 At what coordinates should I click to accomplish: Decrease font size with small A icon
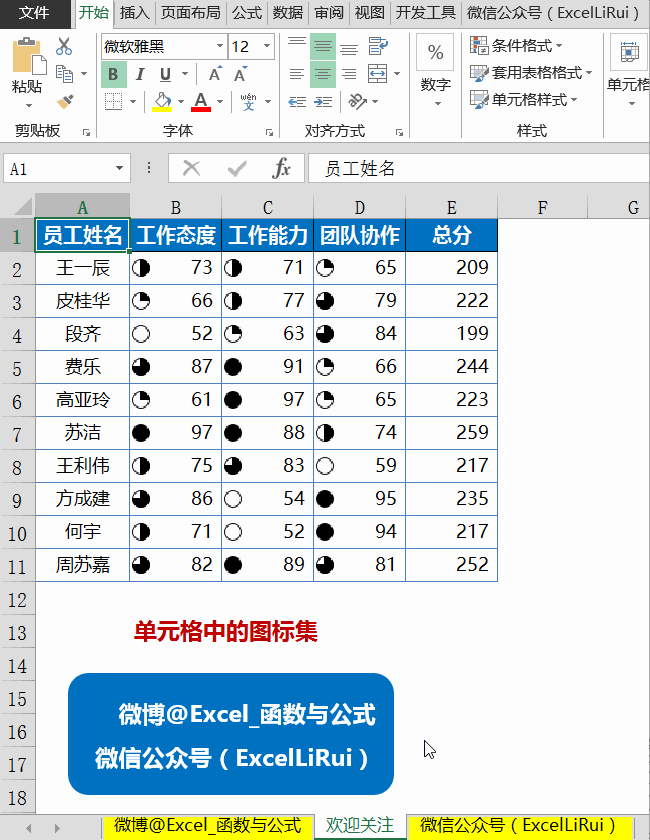(241, 74)
